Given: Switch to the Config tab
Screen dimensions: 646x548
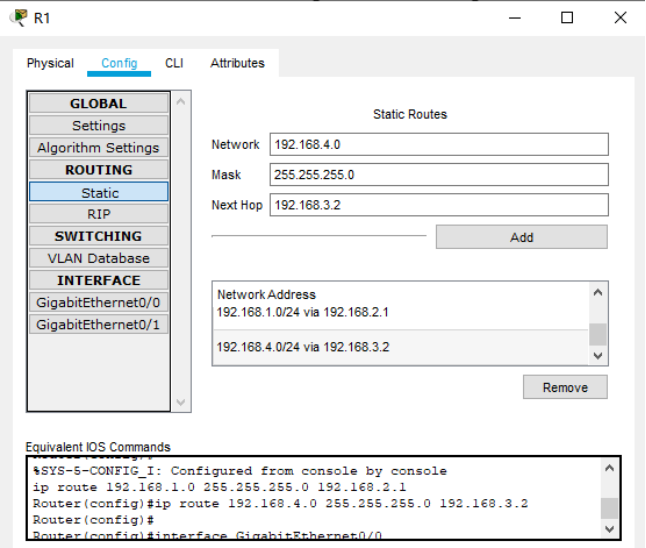Looking at the screenshot, I should (x=119, y=63).
